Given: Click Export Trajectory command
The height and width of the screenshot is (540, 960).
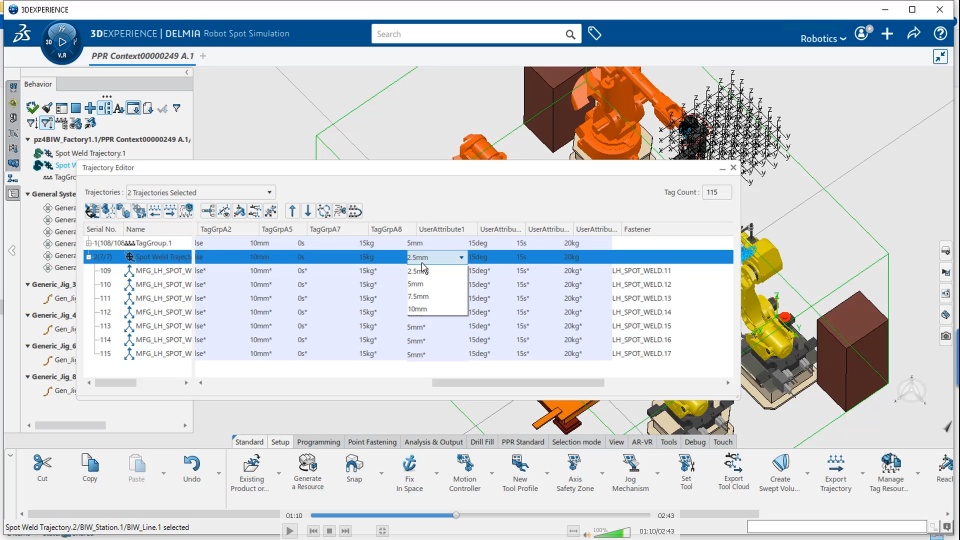Looking at the screenshot, I should click(836, 473).
